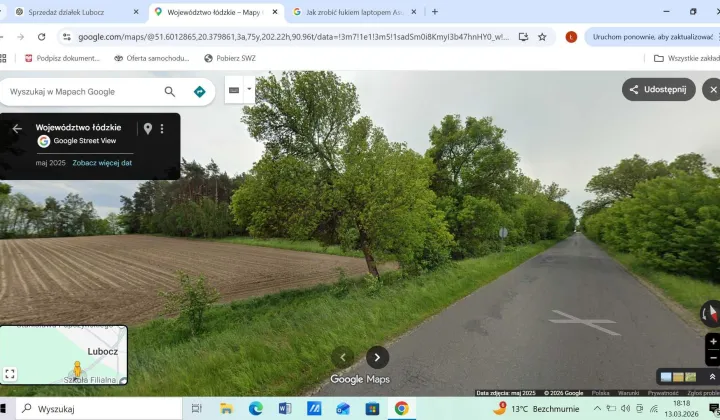Open the Wi-Fi network tray icon
This screenshot has height=420, width=720.
654,409
